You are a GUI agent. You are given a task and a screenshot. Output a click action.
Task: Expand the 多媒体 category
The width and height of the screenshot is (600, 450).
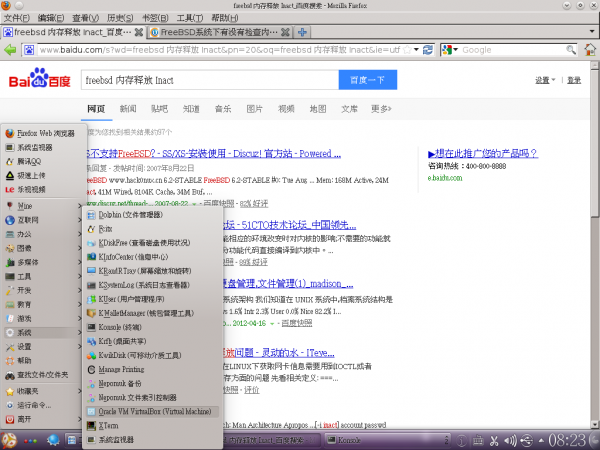point(44,262)
